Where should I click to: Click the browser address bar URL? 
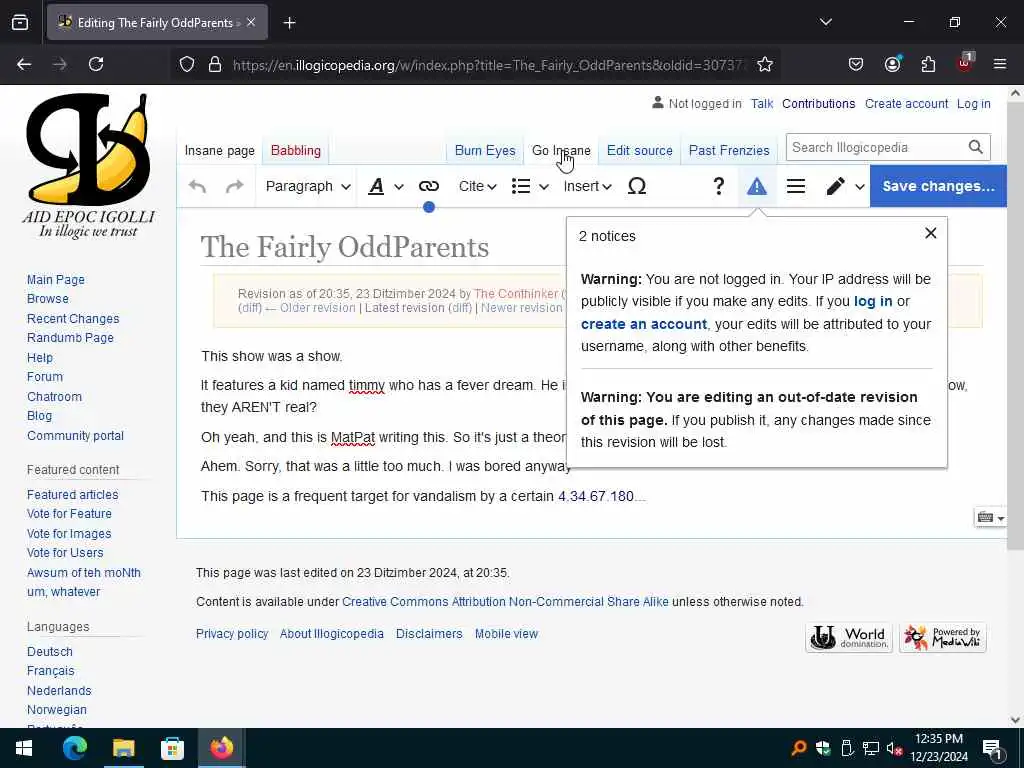click(x=487, y=65)
